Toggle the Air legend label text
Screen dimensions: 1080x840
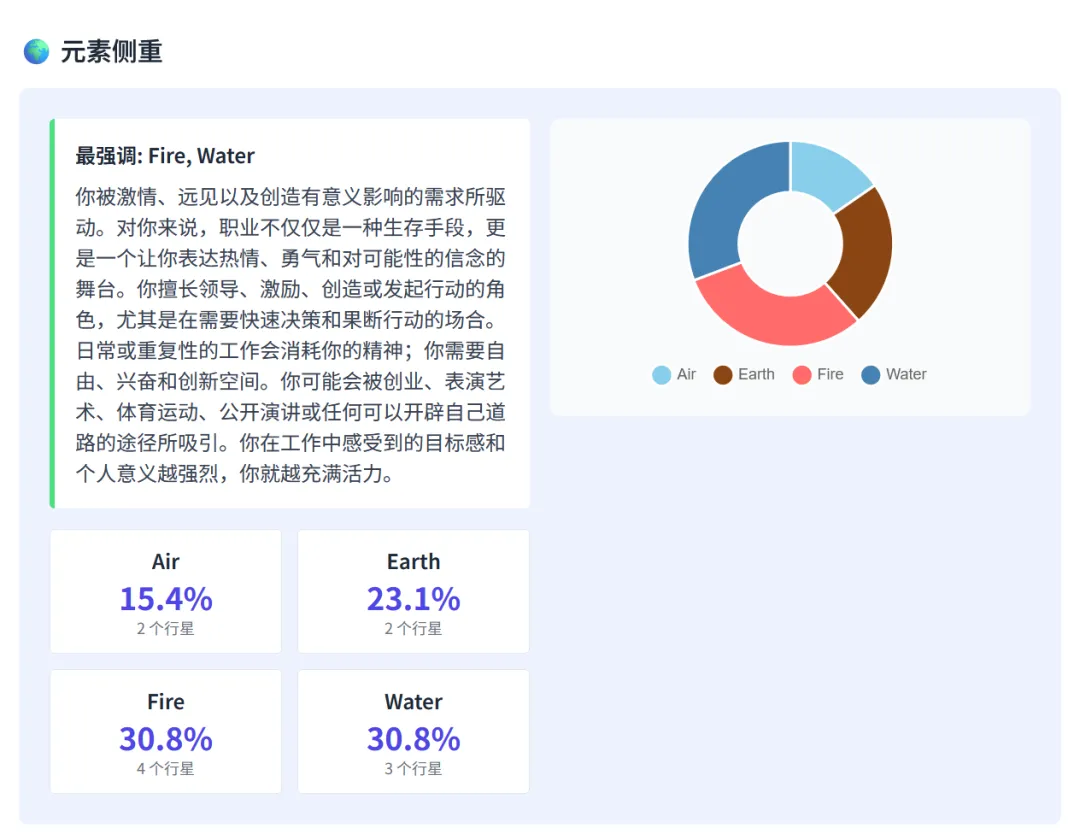[686, 374]
